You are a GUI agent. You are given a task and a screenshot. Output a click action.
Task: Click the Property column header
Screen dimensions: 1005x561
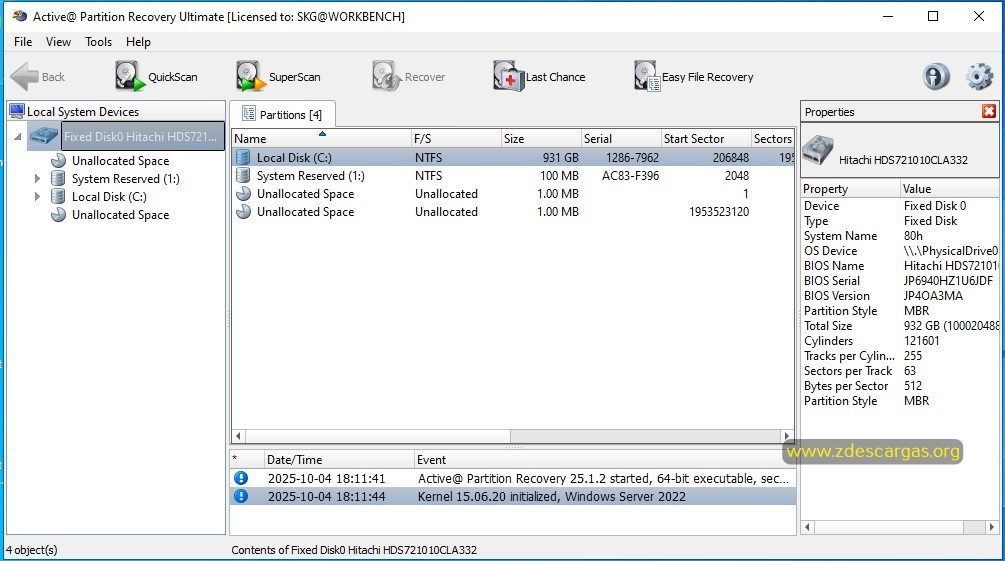coord(850,188)
